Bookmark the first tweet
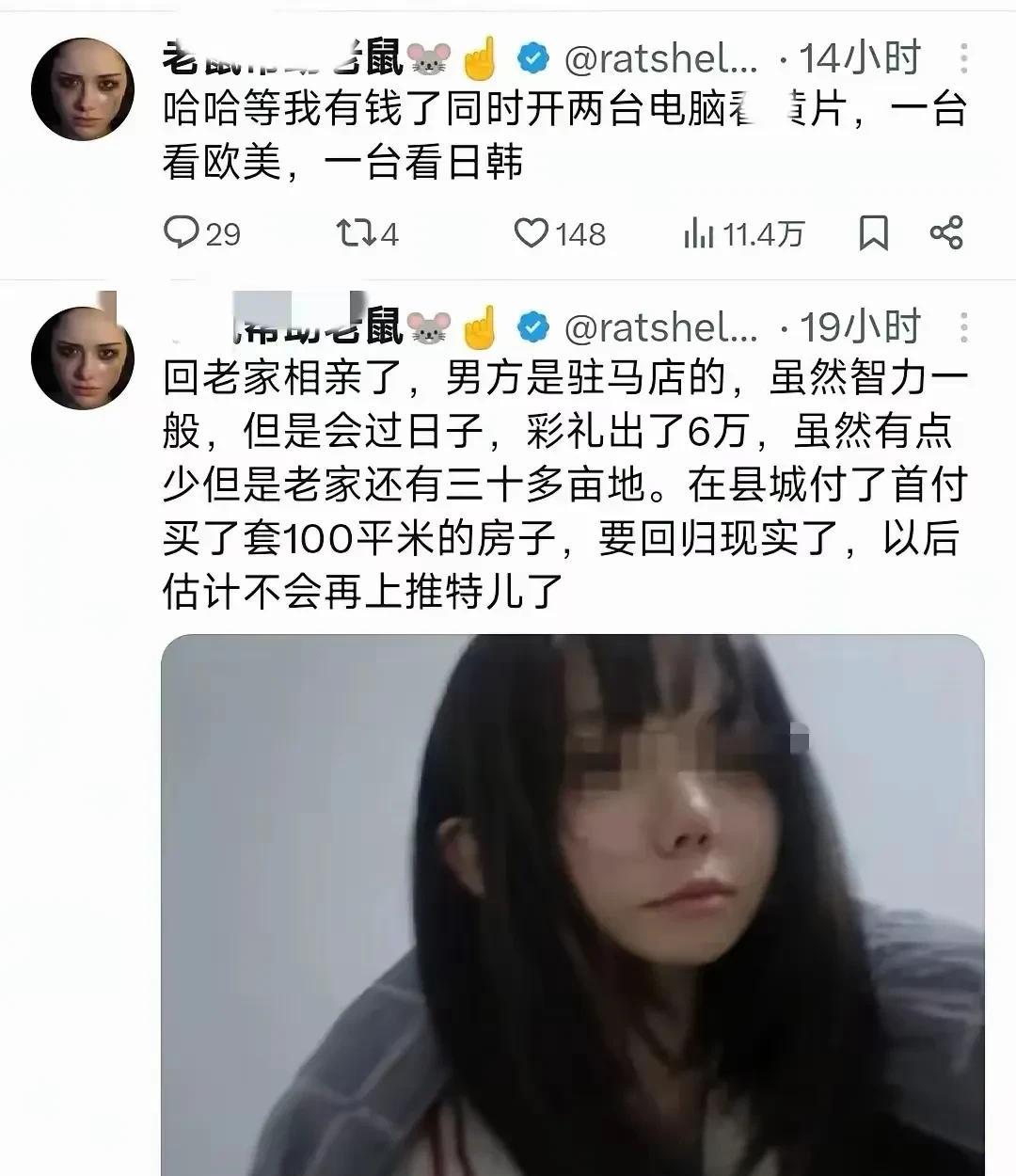Screen dimensions: 1016x1176 [874, 232]
